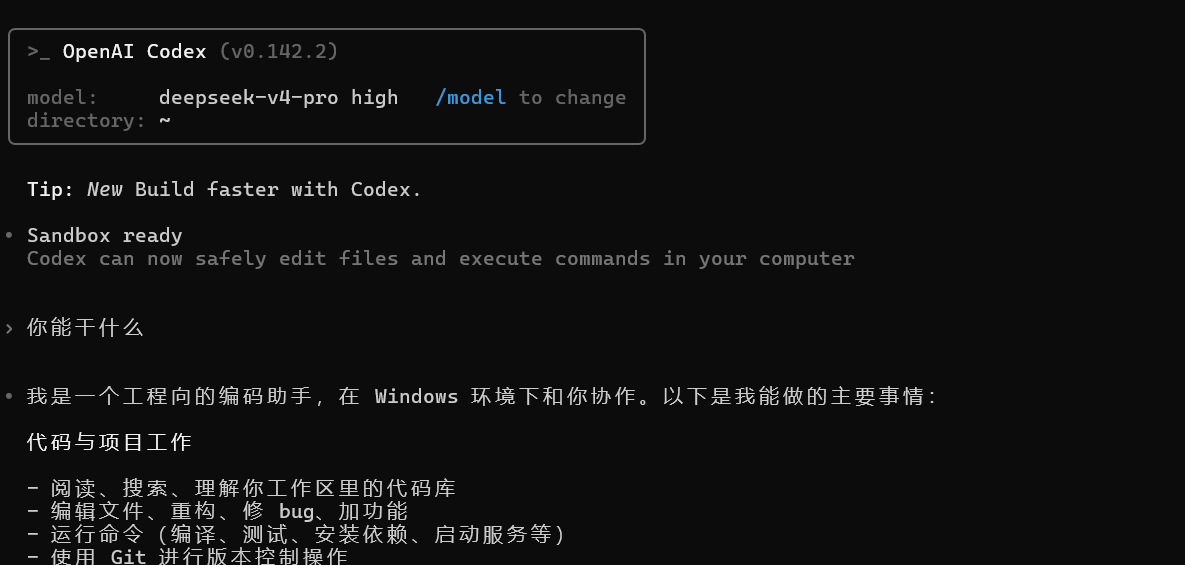This screenshot has height=565, width=1185.
Task: Select the deepseek-v4-pro high model name
Action: point(278,97)
